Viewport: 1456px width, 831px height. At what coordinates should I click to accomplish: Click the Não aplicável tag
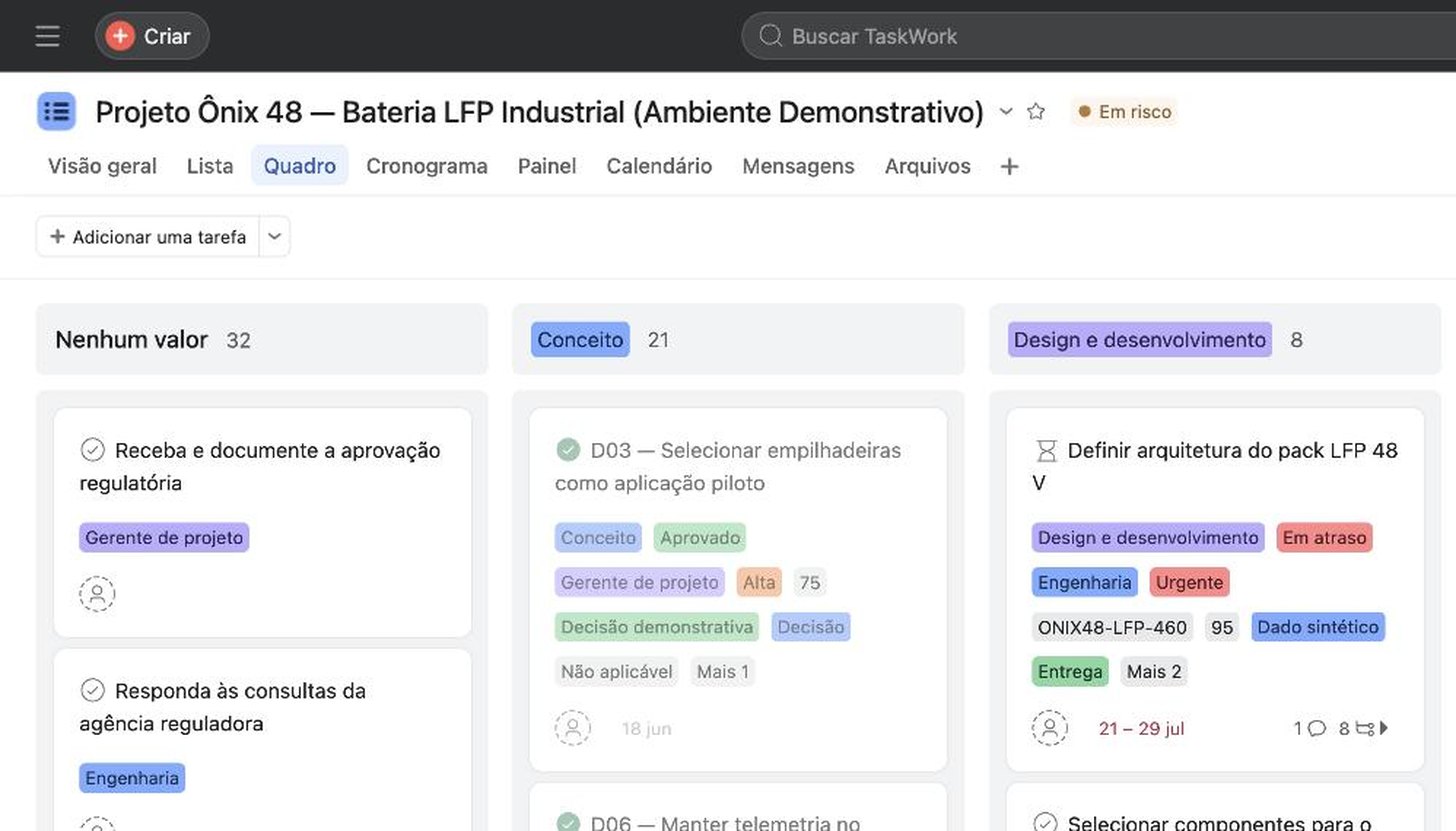pos(617,672)
